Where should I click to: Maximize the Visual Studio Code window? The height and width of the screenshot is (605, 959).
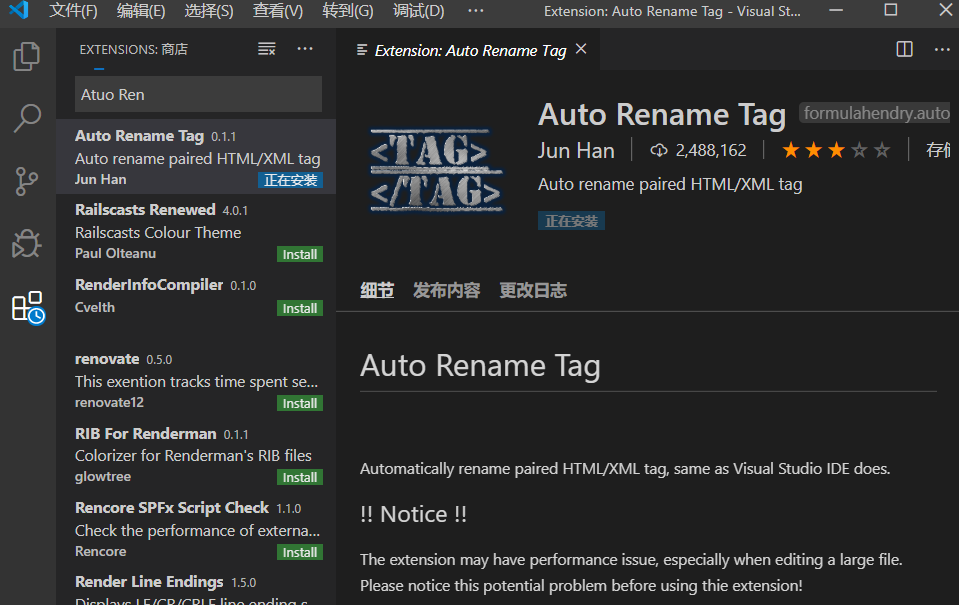coord(890,10)
